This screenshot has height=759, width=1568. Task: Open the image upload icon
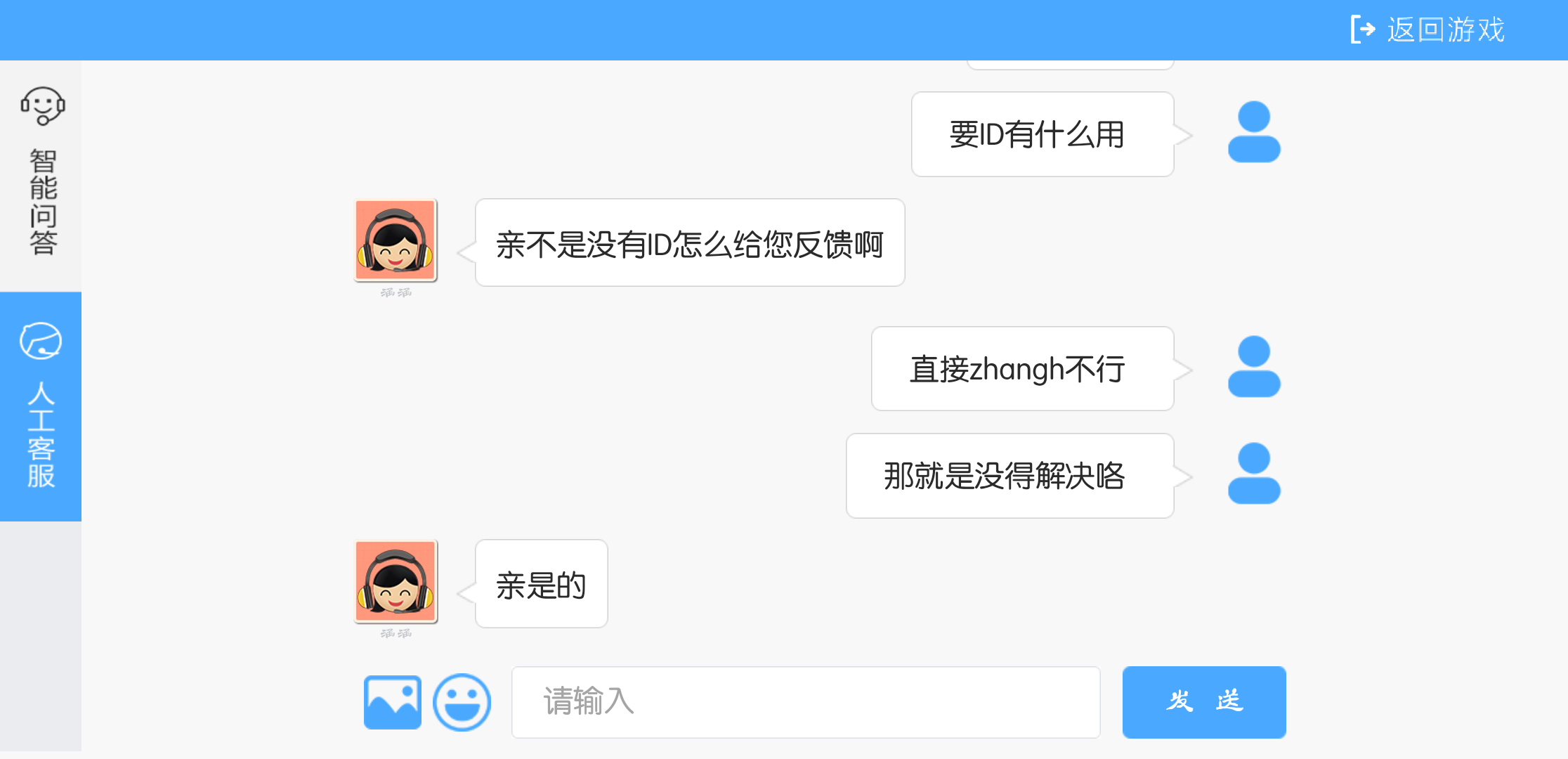point(392,702)
